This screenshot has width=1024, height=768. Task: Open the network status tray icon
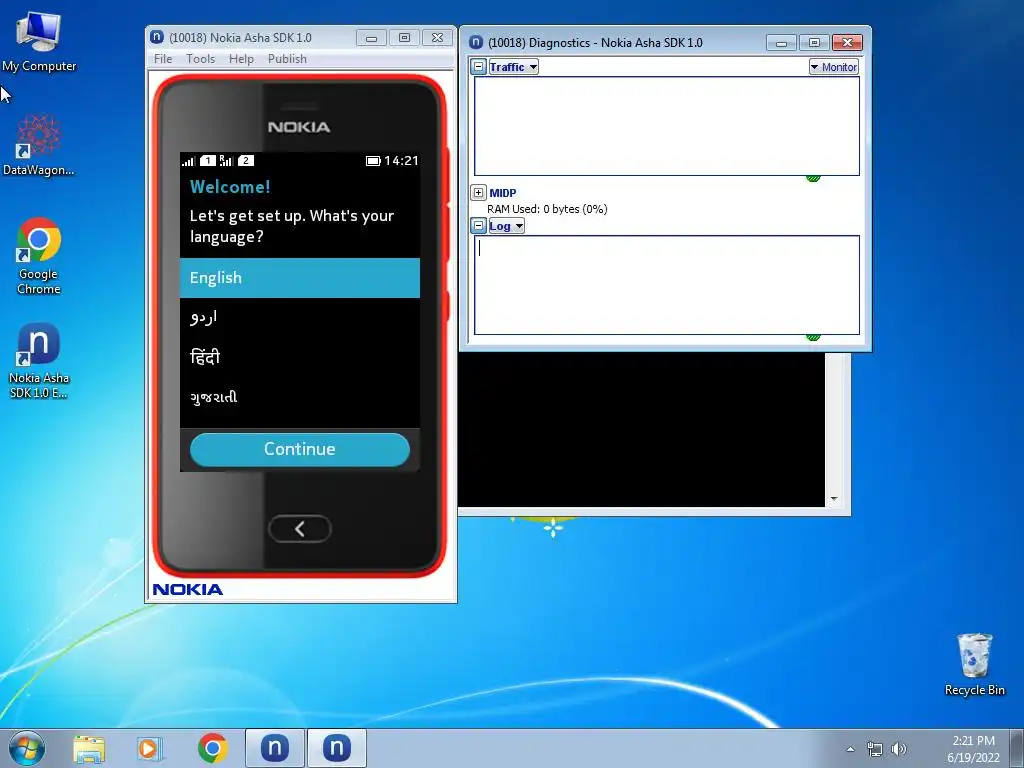[x=874, y=749]
